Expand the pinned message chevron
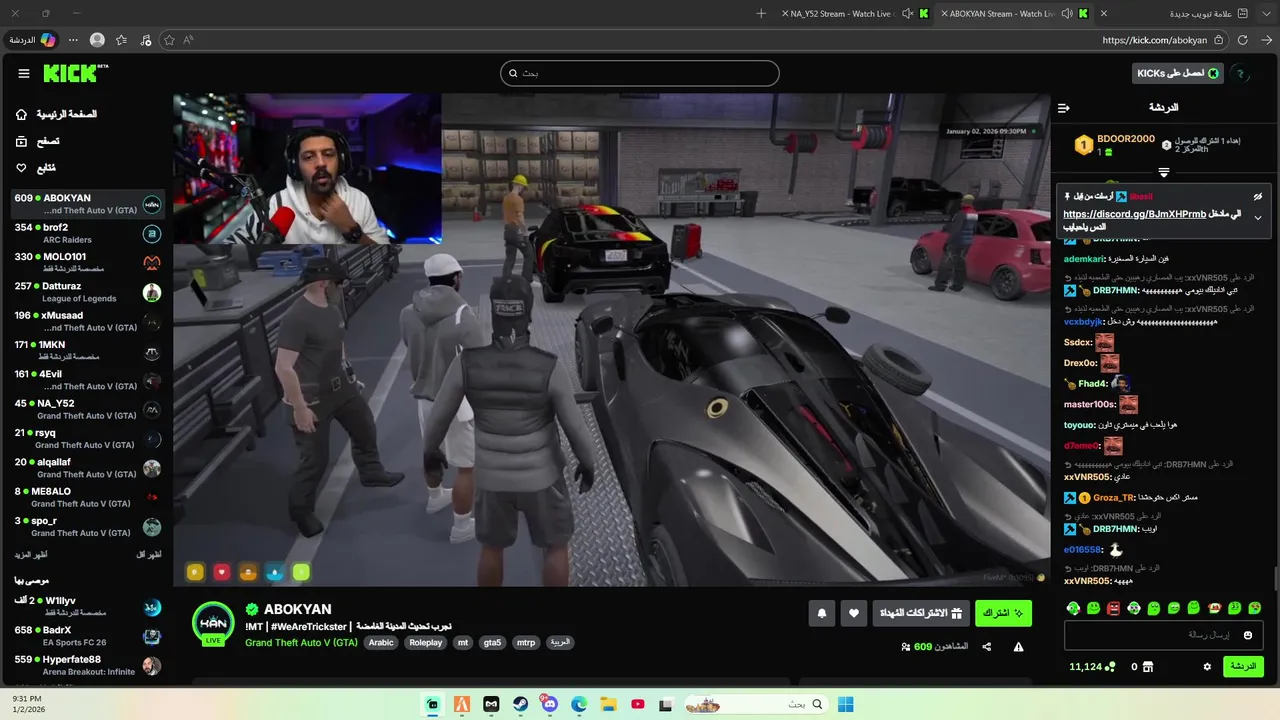Screen dimensions: 1280x720 point(1258,217)
